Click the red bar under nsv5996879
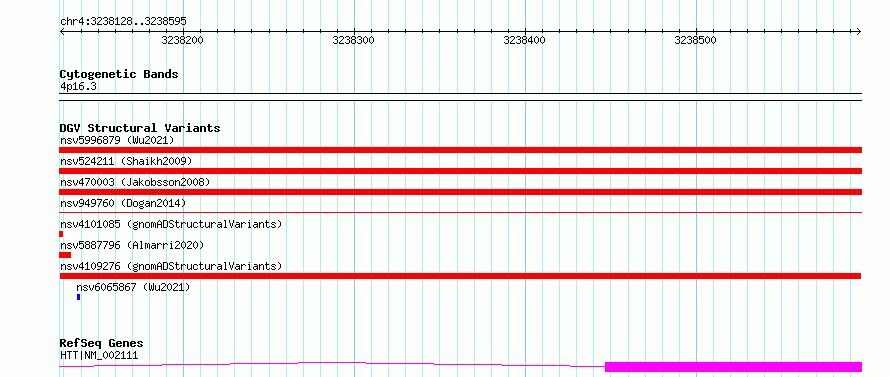The height and width of the screenshot is (377, 890). click(x=460, y=150)
